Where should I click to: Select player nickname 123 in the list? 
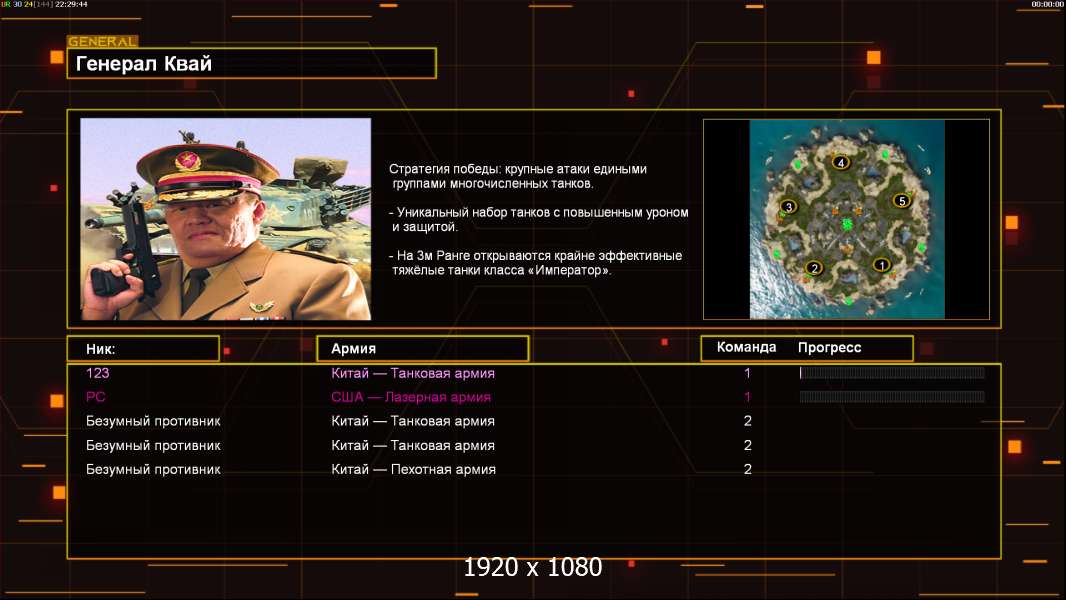point(98,373)
